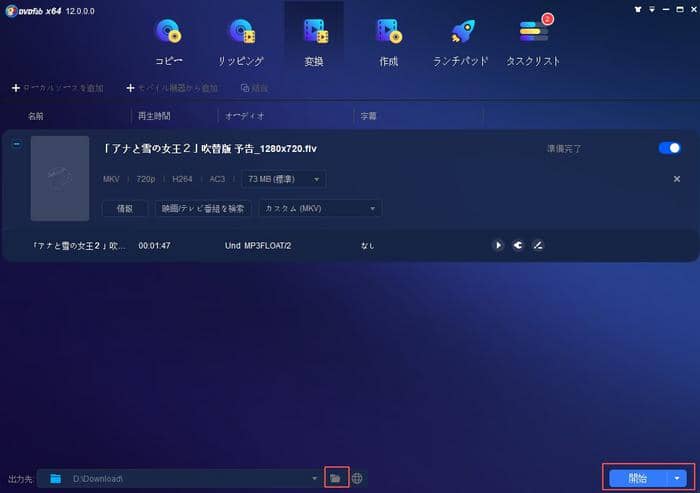Image resolution: width=700 pixels, height=493 pixels.
Task: Open the title bar dropdown menu icon
Action: coord(652,9)
